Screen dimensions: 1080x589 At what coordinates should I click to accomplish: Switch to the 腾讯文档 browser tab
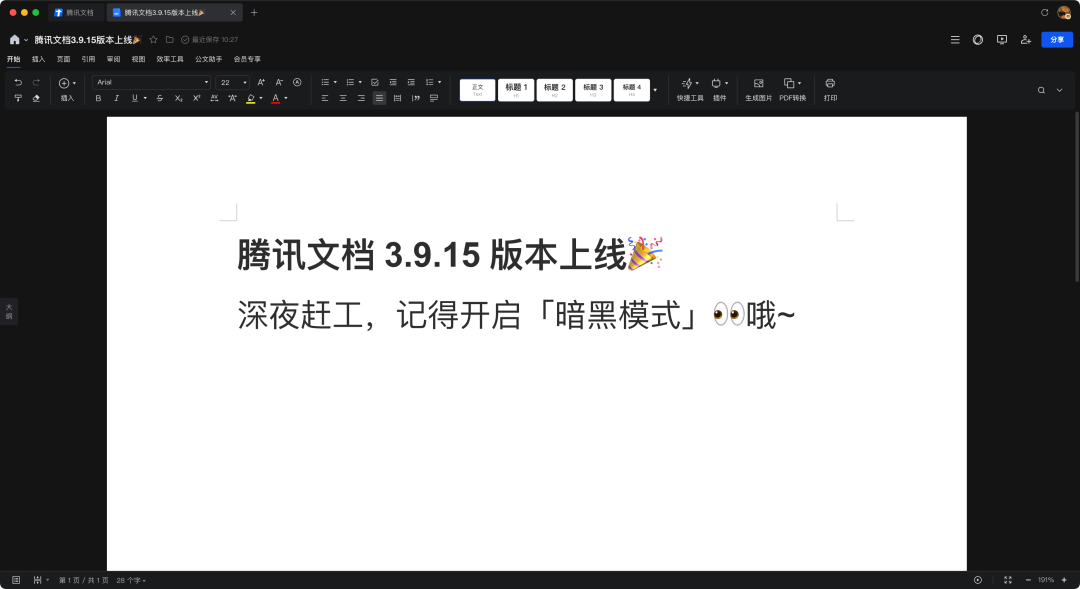76,12
